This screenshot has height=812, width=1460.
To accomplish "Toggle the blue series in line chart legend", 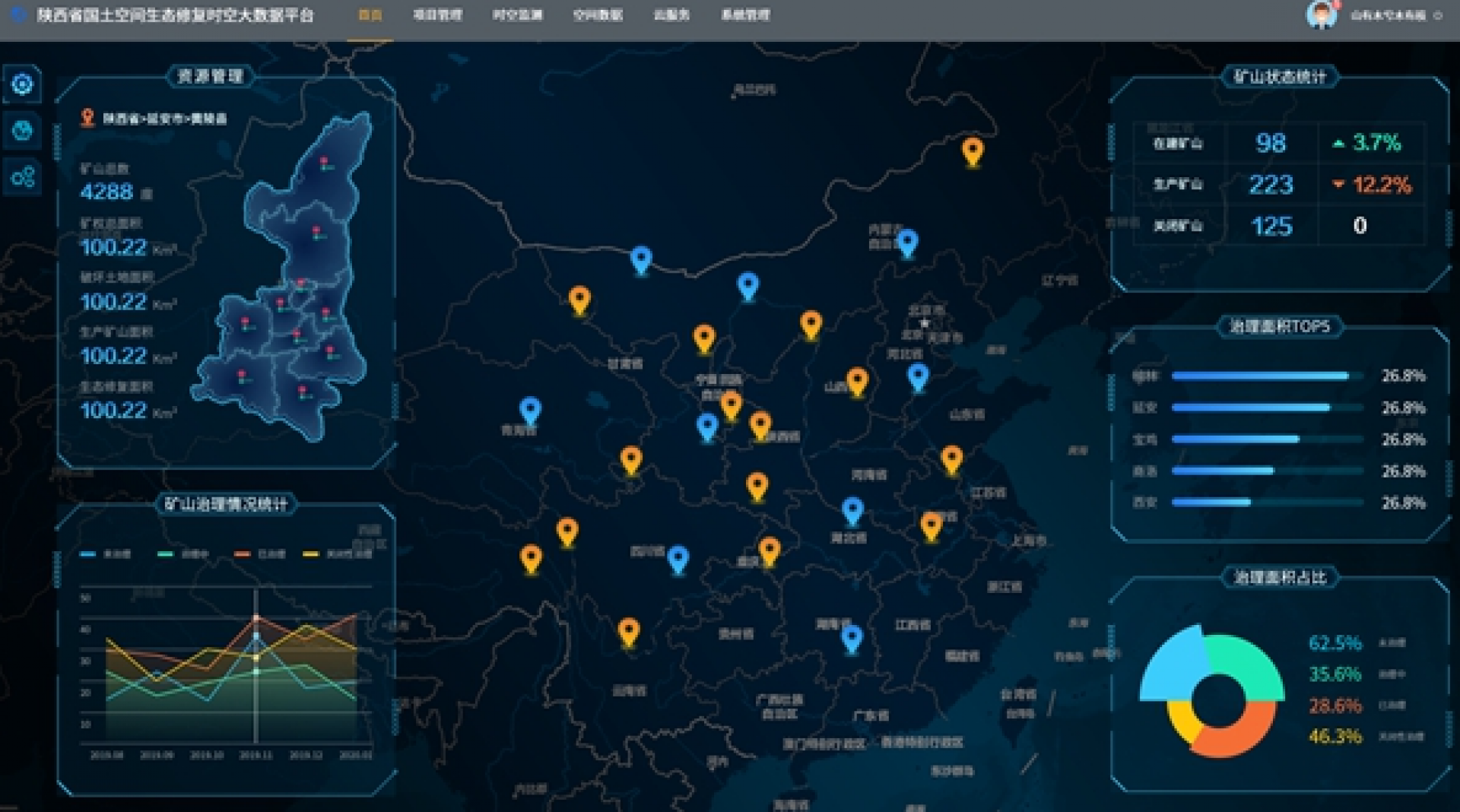I will pos(106,553).
